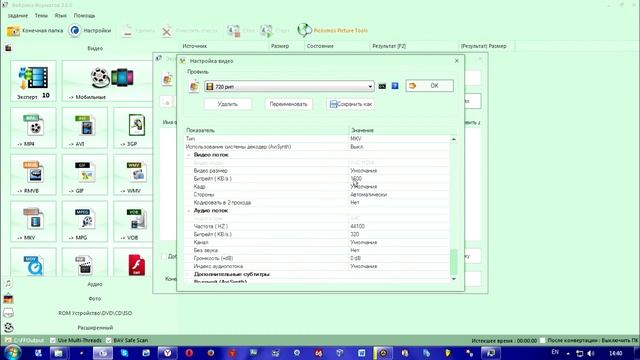
Task: Click the drive icon of ROM Устройство section
Action: coord(8,313)
